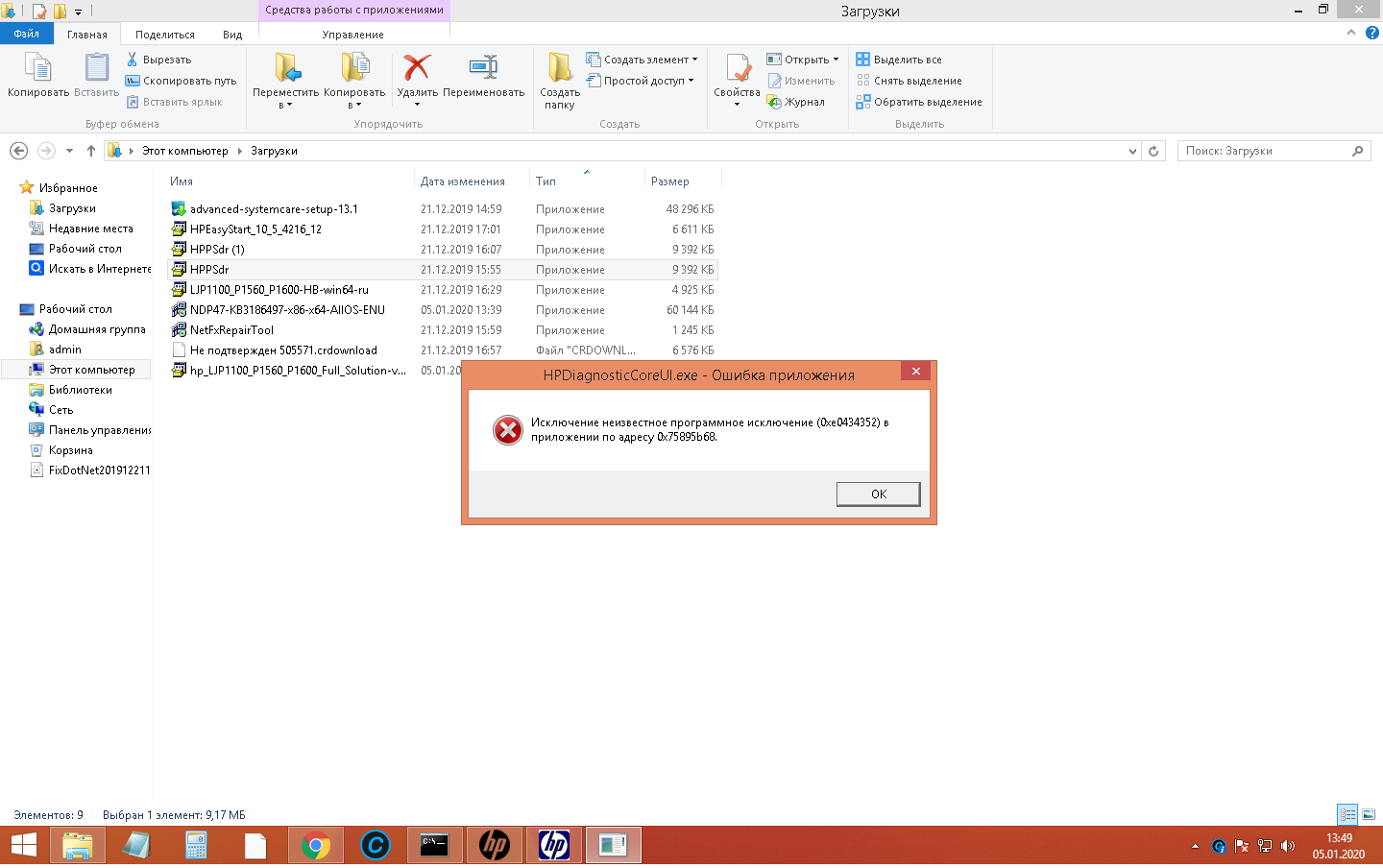Switch to Главная ribbon tab

click(x=87, y=35)
